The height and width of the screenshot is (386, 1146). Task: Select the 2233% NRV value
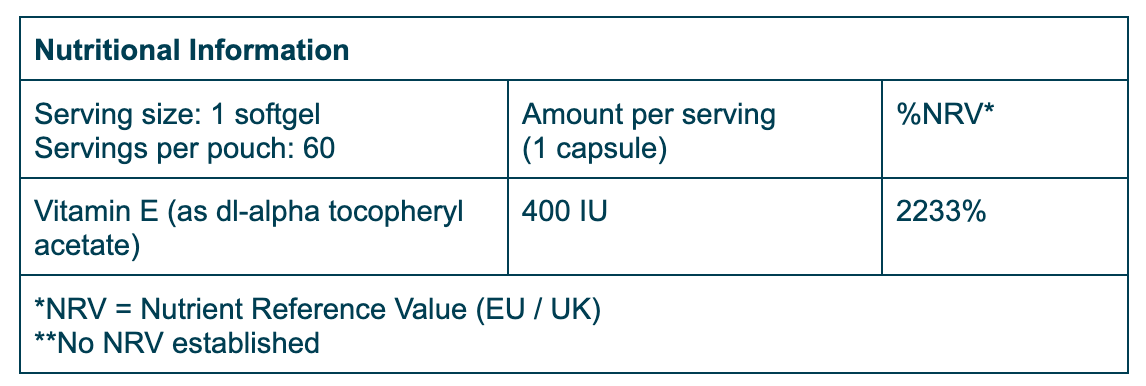941,212
